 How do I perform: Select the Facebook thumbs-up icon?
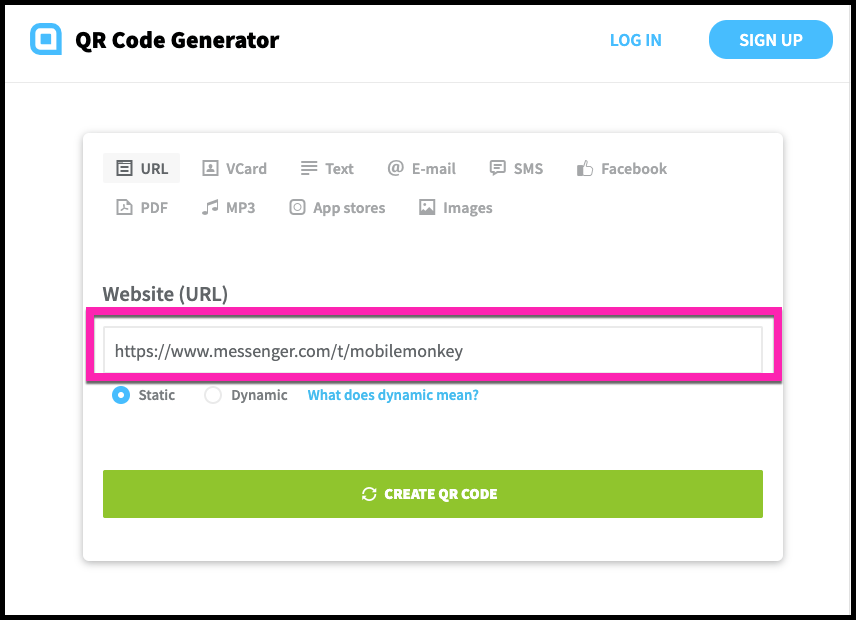[585, 169]
